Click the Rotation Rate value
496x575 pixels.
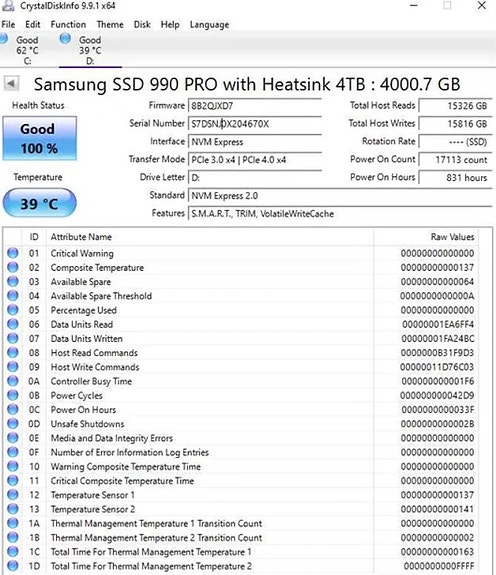click(x=455, y=142)
